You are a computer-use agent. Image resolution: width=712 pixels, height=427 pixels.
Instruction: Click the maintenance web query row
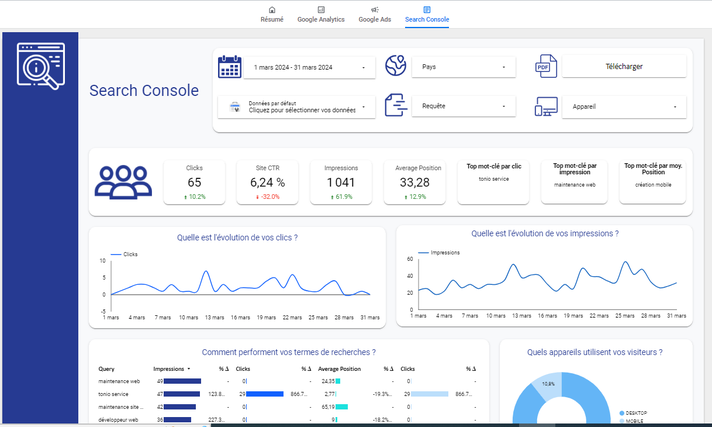287,382
